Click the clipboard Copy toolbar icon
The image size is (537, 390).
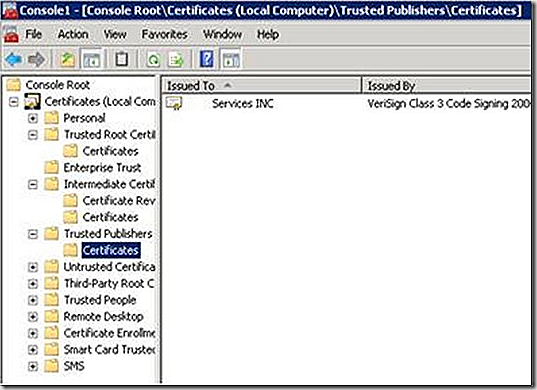pos(122,60)
